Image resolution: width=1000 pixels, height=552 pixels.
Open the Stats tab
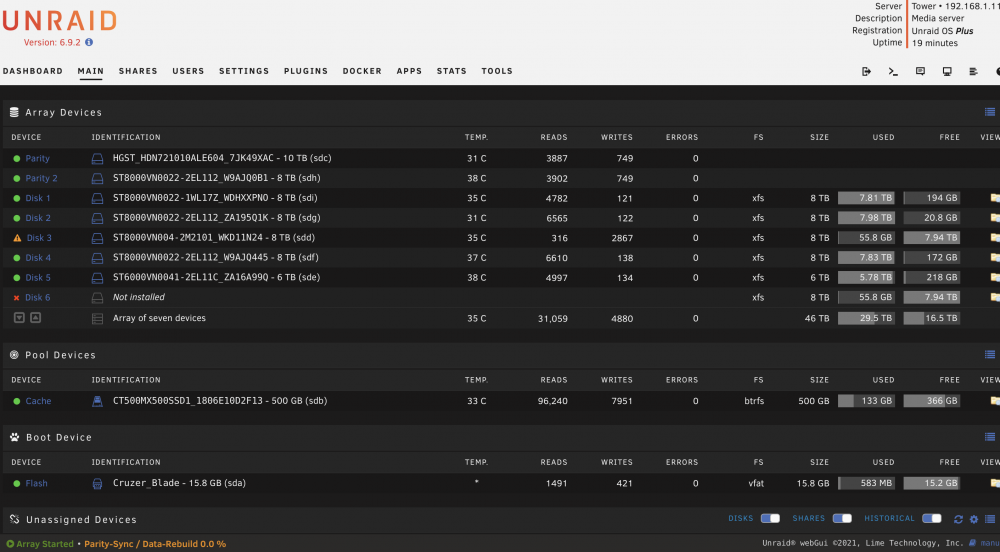(x=452, y=71)
